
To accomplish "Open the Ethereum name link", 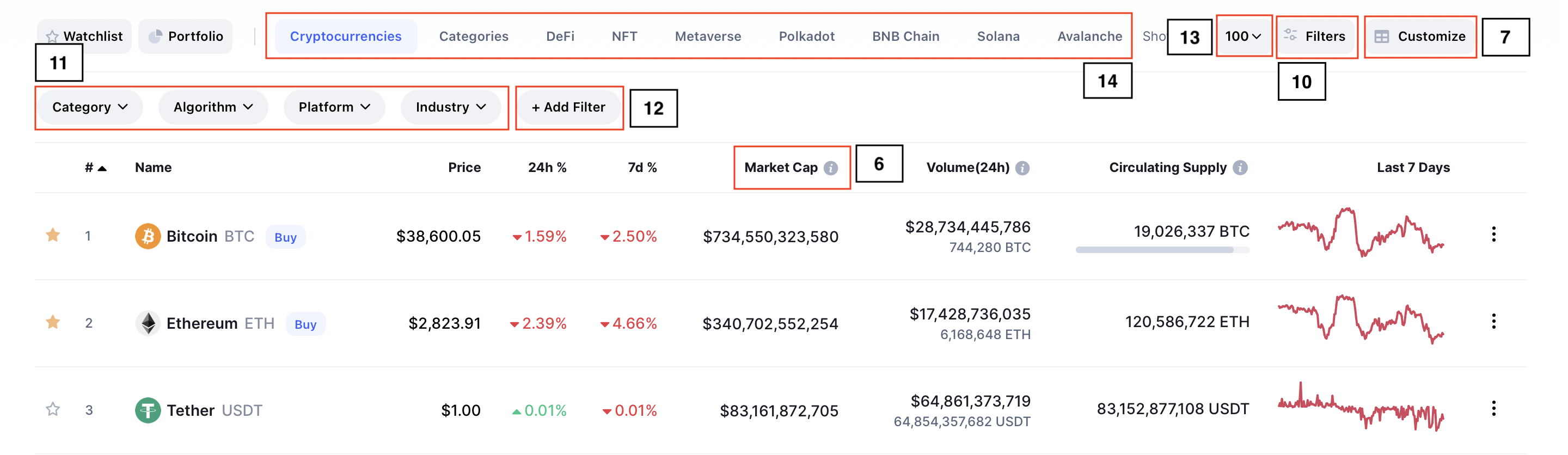I will pyautogui.click(x=202, y=323).
